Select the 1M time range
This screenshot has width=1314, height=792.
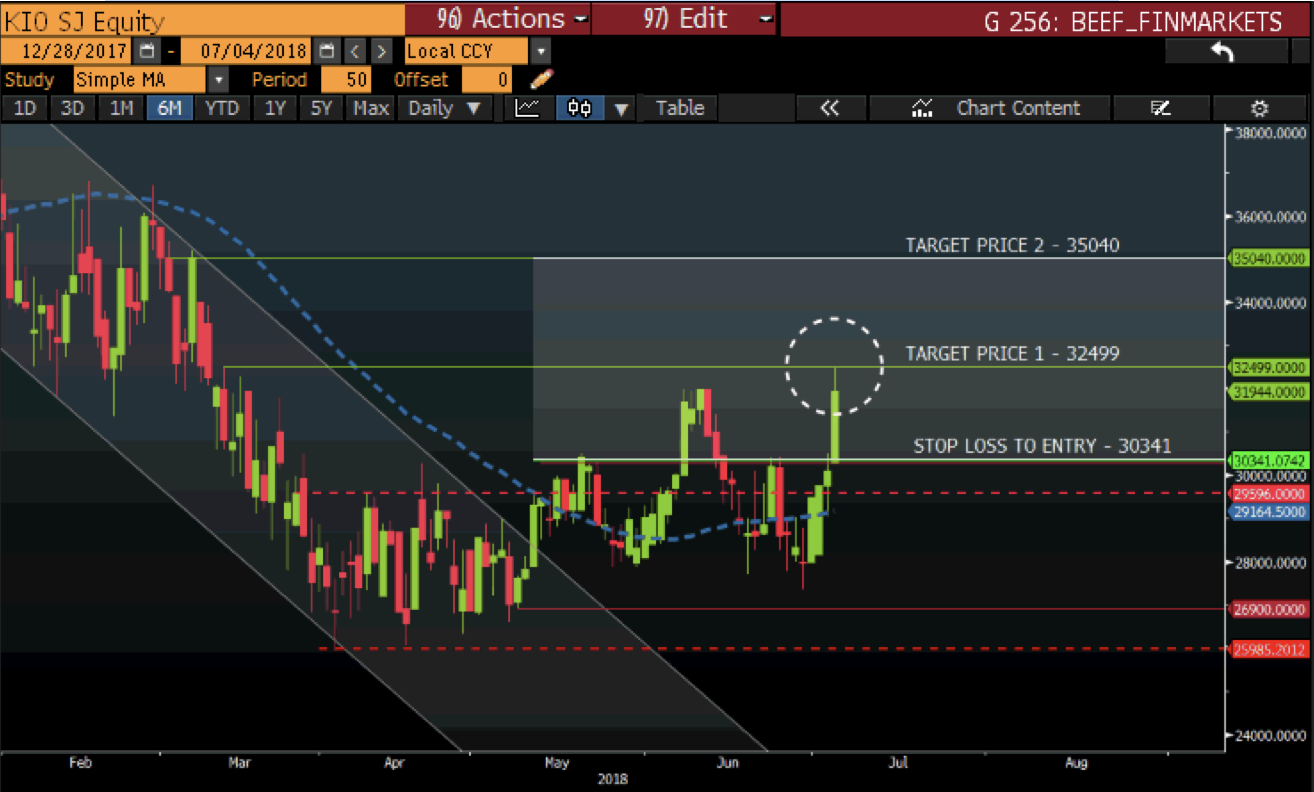tap(121, 108)
